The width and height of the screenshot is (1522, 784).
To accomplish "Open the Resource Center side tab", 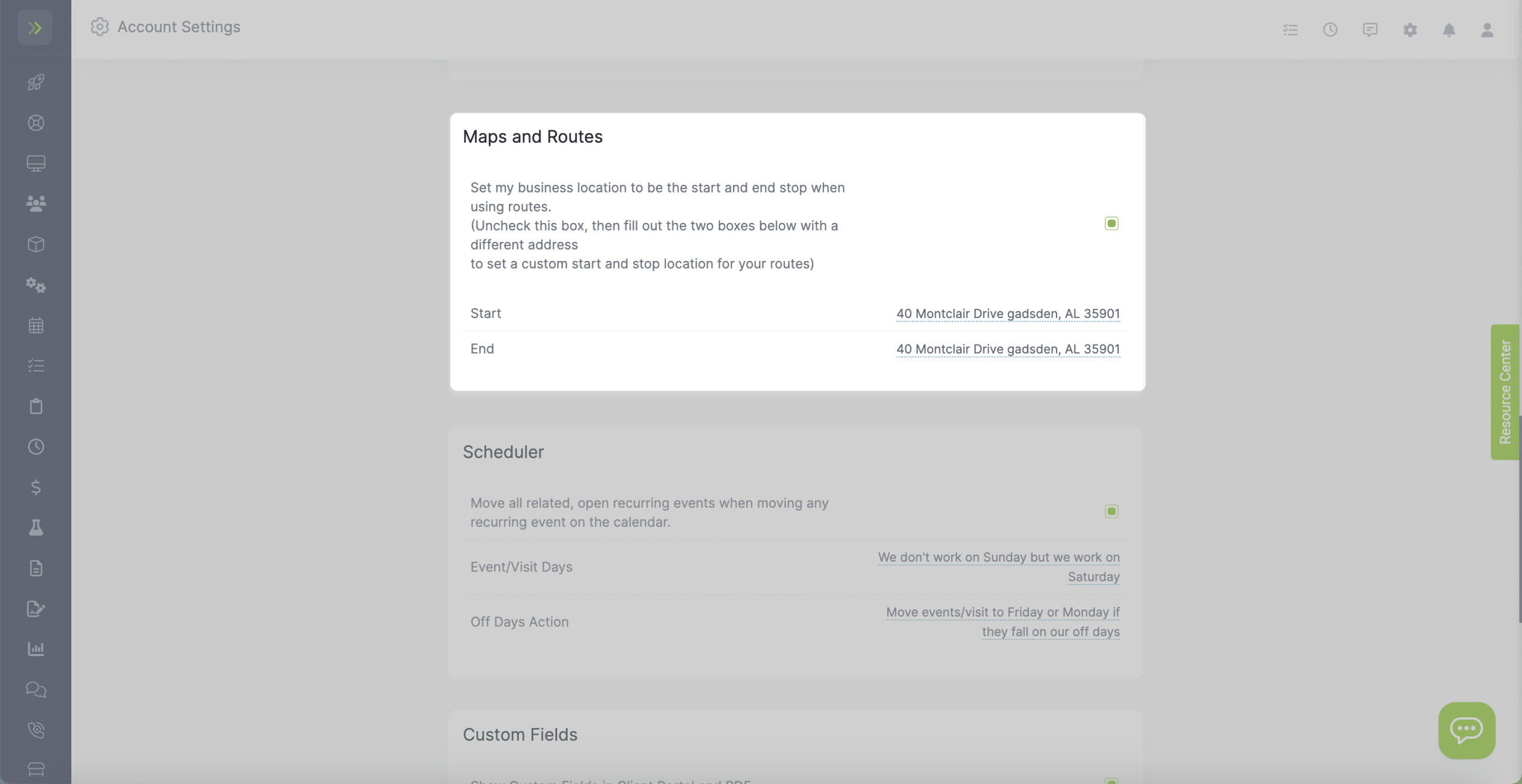I will [1505, 392].
